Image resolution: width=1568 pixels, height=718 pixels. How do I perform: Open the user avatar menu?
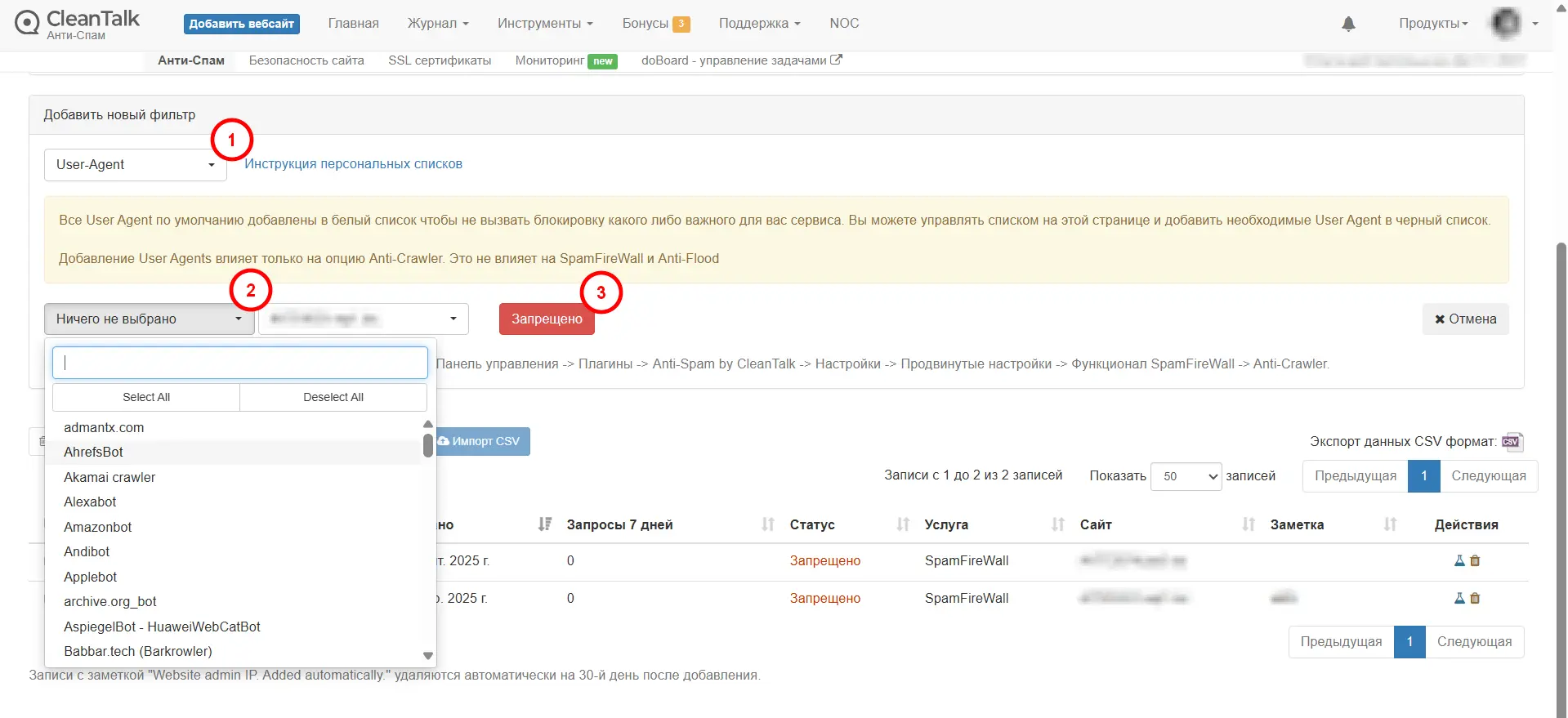(x=1506, y=23)
